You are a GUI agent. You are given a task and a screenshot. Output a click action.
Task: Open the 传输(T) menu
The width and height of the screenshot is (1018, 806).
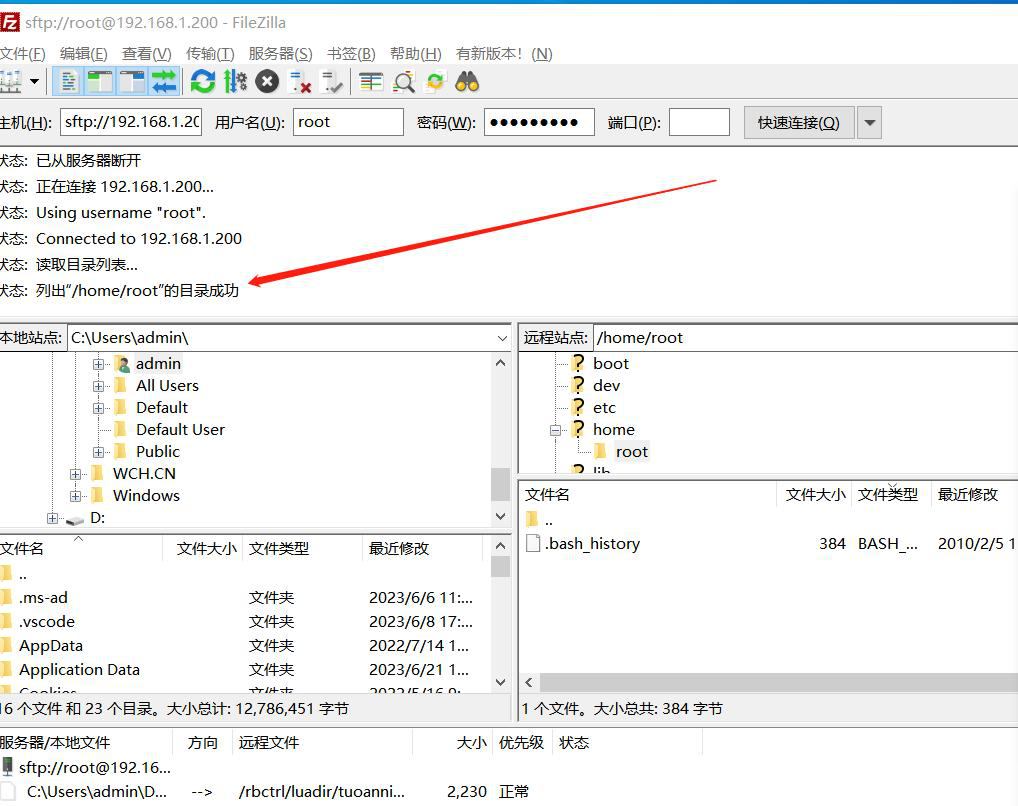click(x=210, y=54)
